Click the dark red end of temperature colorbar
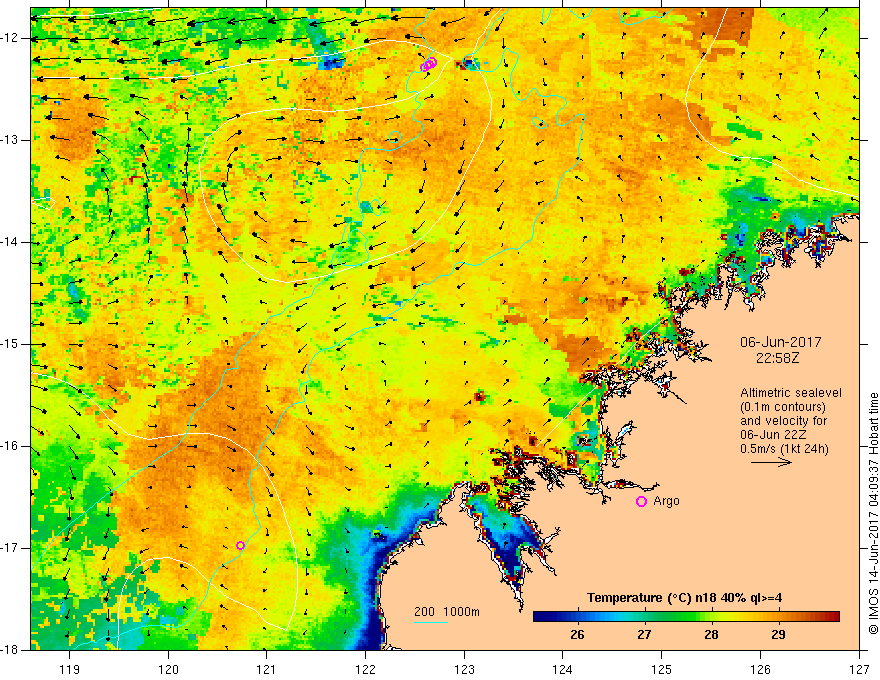Viewport: 880px width, 680px height. click(833, 617)
